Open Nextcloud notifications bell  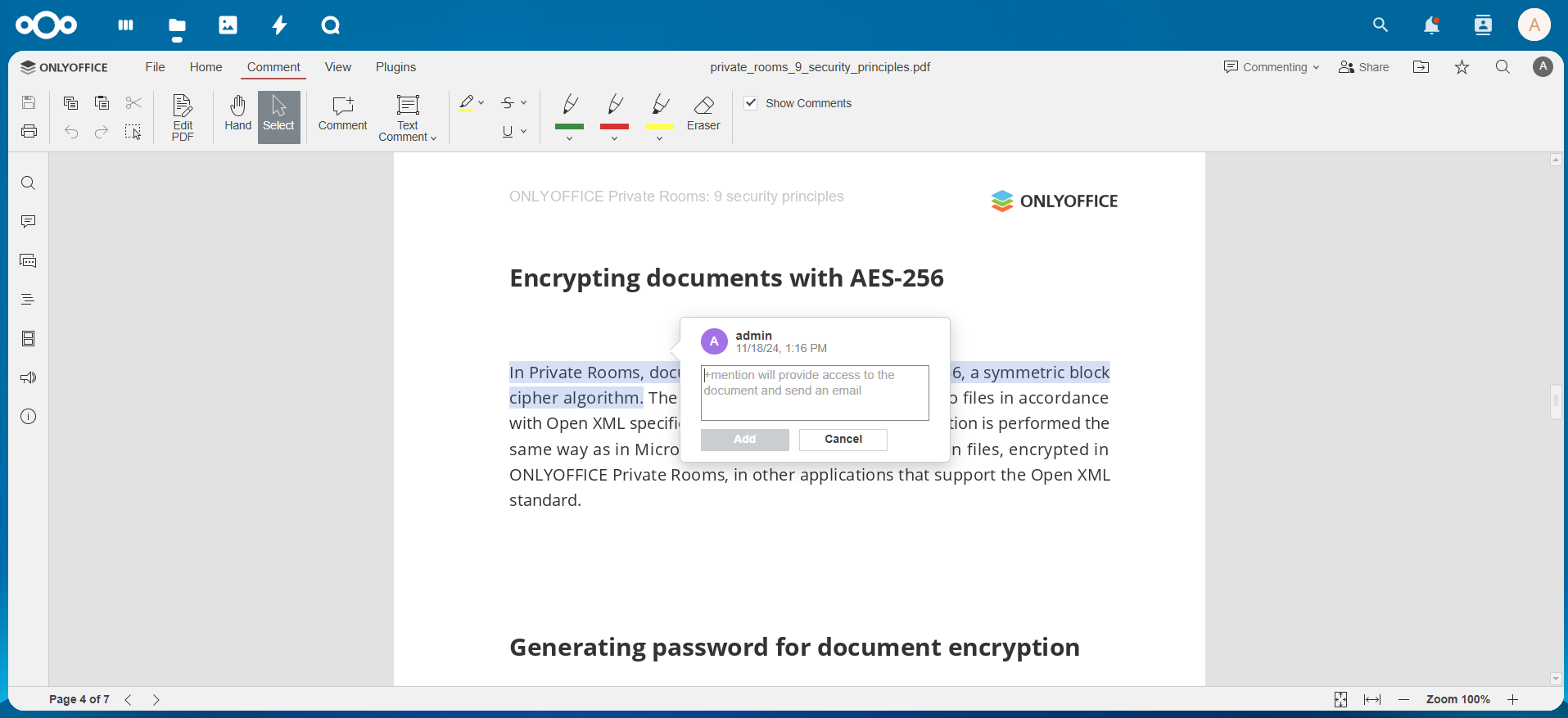(x=1431, y=25)
